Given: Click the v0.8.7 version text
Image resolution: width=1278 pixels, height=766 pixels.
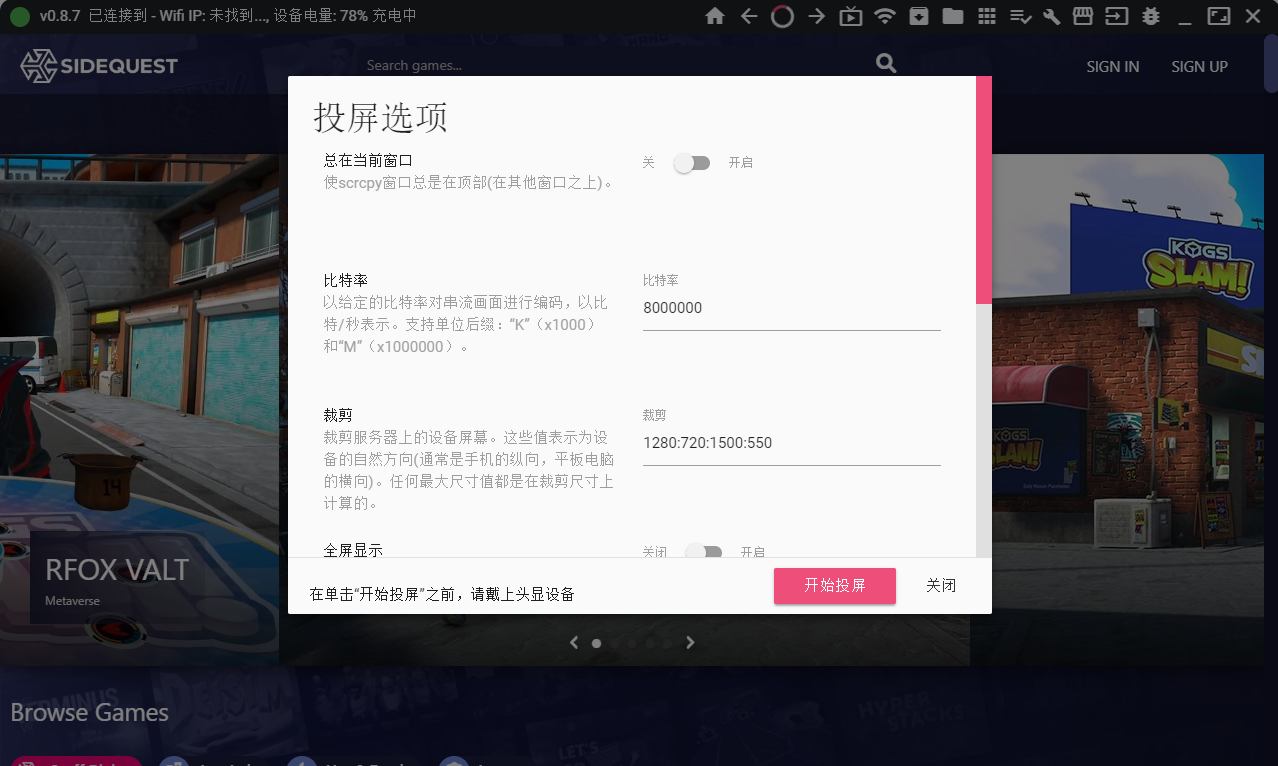Looking at the screenshot, I should 60,16.
